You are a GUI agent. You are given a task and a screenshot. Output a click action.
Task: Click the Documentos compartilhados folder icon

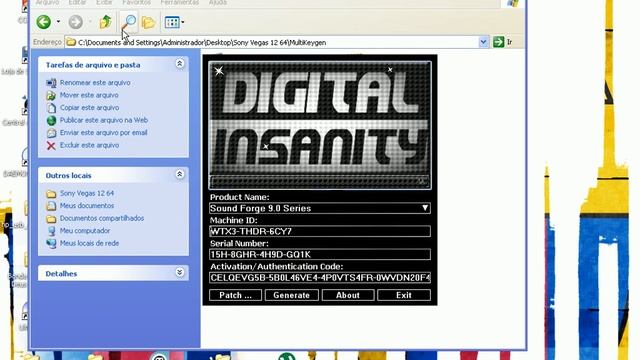(51, 219)
